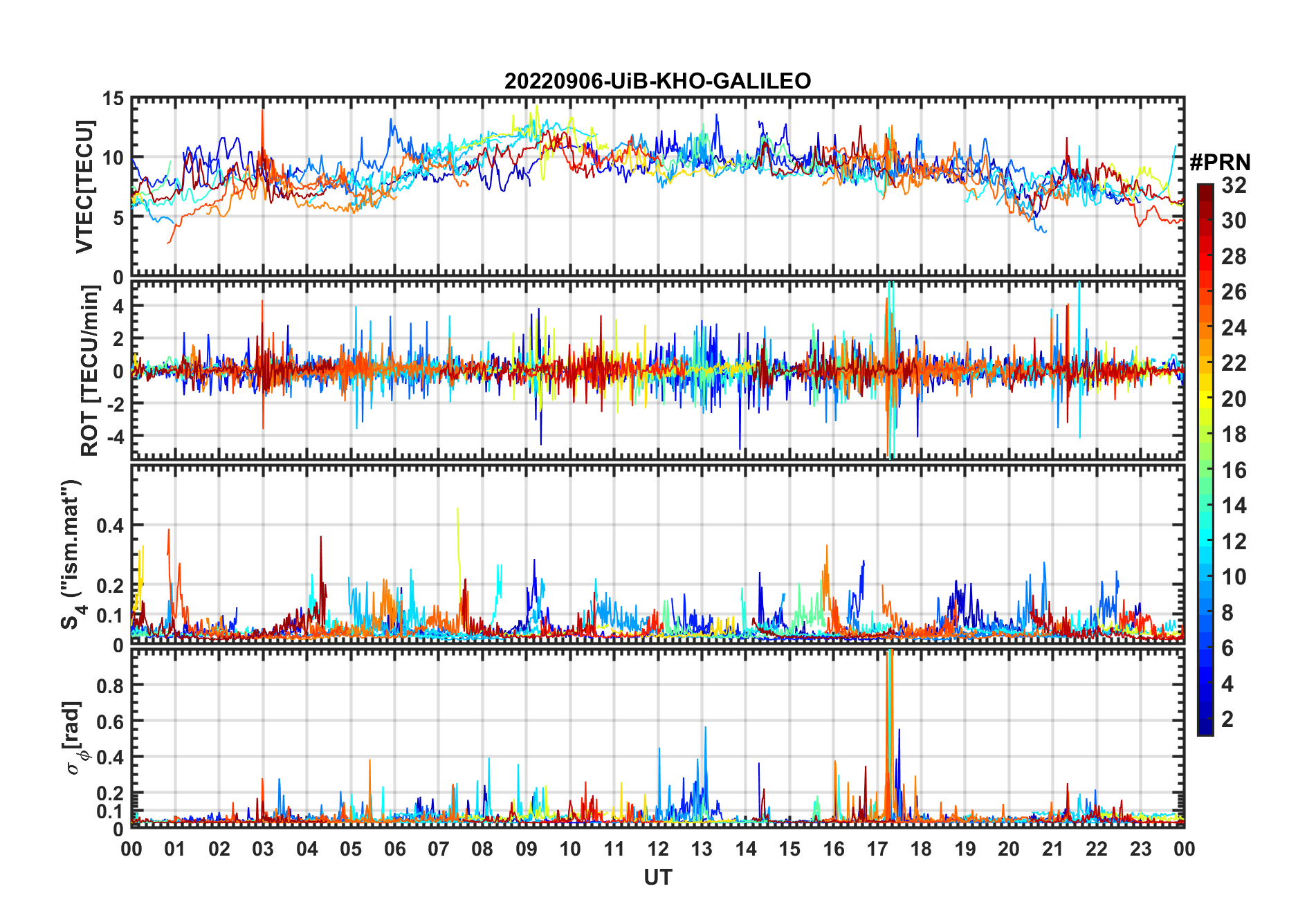1316x920 pixels.
Task: Click sigma phi axis tick label 0.8
Action: point(111,686)
